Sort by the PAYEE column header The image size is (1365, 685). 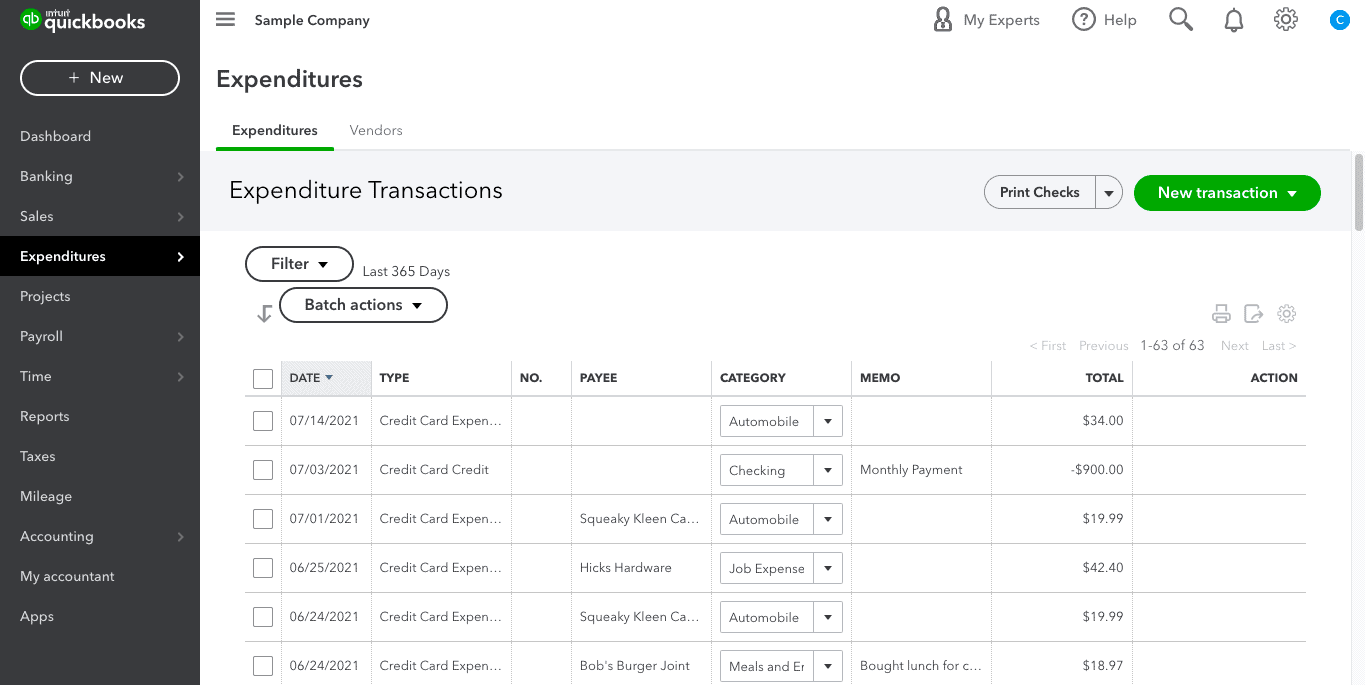coord(598,378)
